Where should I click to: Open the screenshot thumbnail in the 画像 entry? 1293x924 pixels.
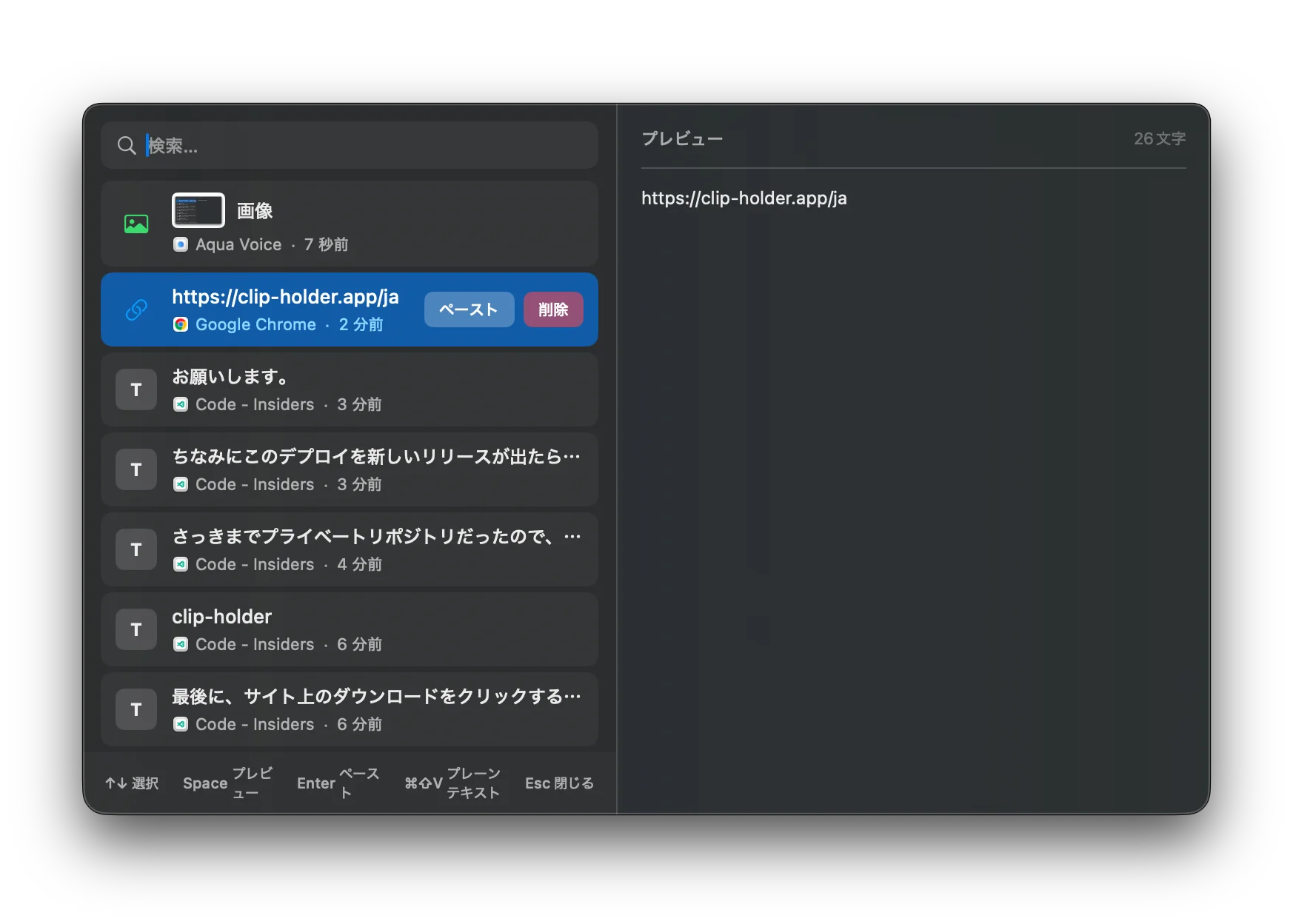click(198, 210)
